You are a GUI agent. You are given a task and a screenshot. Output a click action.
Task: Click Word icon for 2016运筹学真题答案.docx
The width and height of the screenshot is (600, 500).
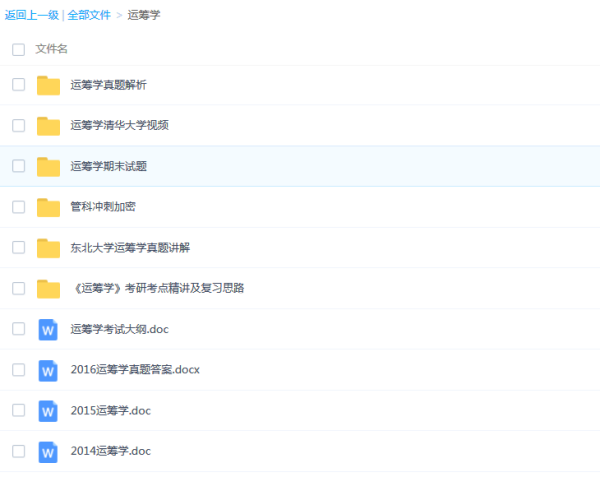tap(48, 370)
